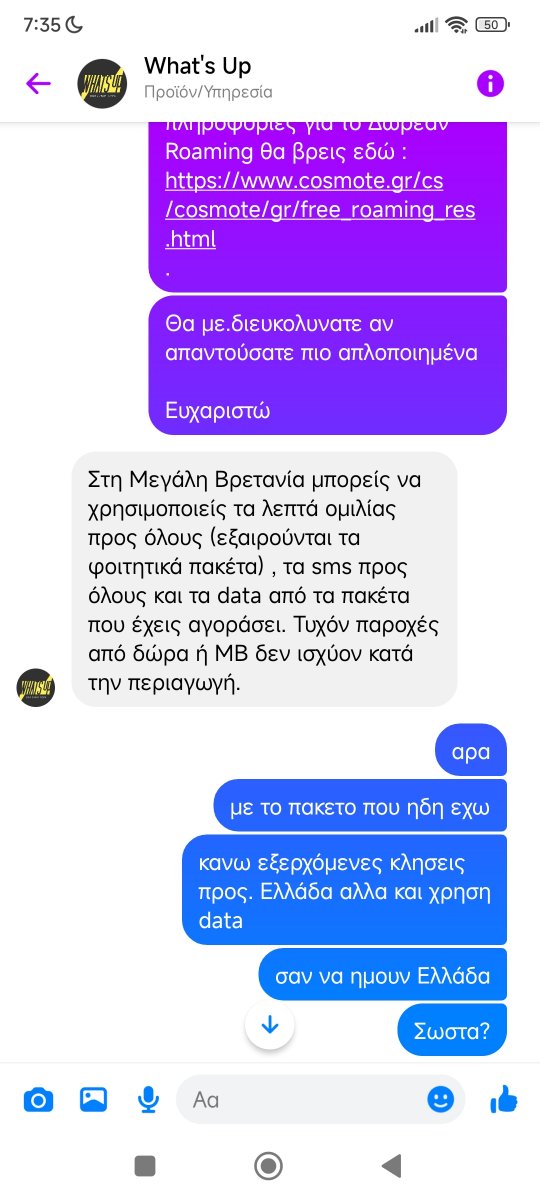The image size is (540, 1200).
Task: Tap the What's Up page title
Action: coord(198,67)
